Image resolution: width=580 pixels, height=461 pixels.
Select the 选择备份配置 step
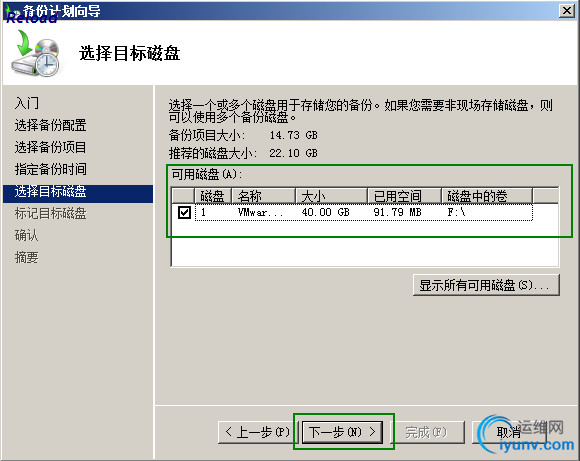pyautogui.click(x=50, y=125)
